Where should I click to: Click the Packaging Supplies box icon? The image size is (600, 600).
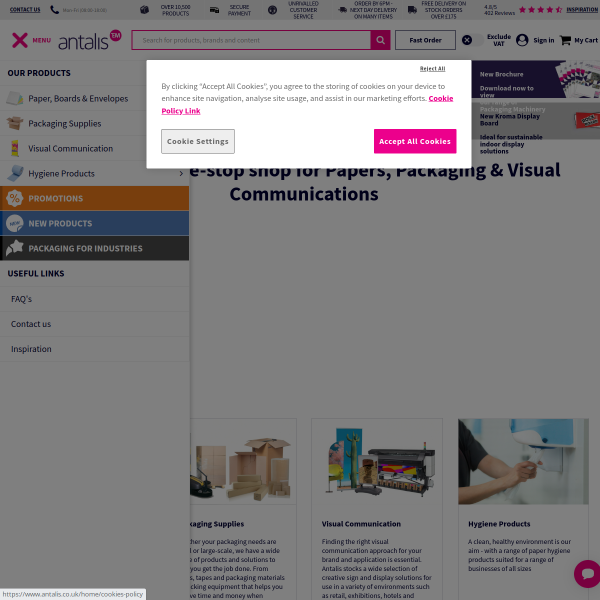click(x=14, y=123)
